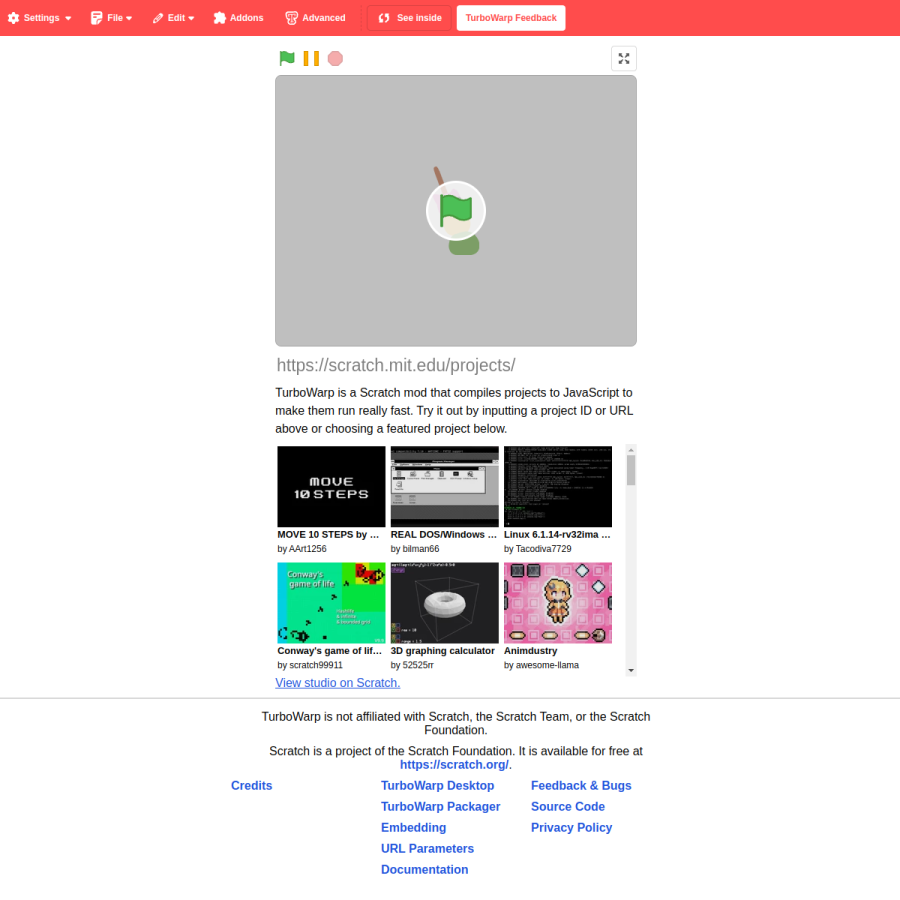The width and height of the screenshot is (900, 900).
Task: Click author text 'by 52525rr'
Action: point(412,665)
